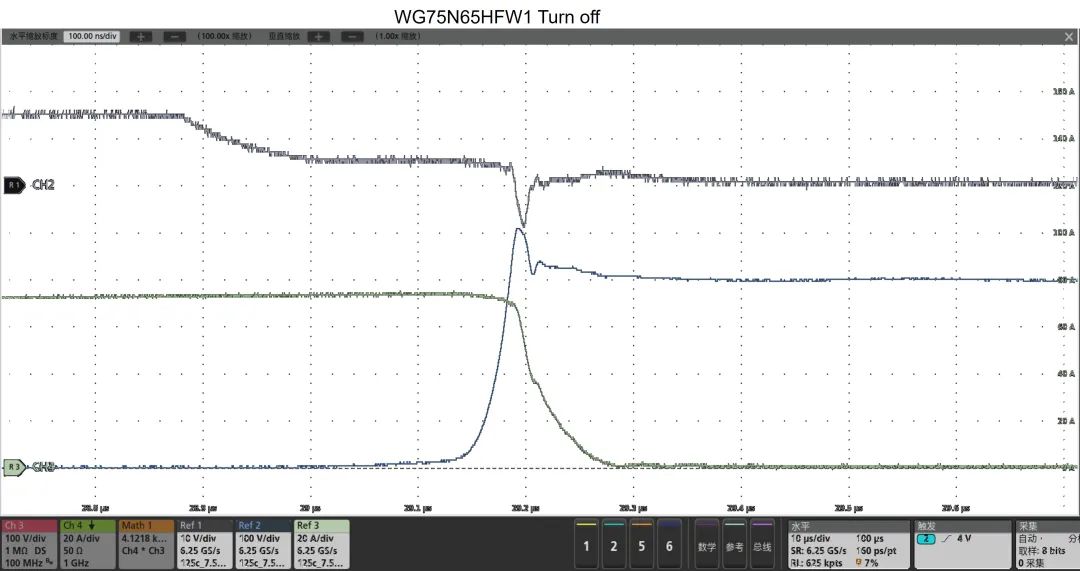This screenshot has width=1080, height=571.
Task: Select the R3 reference waveform handle
Action: tap(15, 467)
